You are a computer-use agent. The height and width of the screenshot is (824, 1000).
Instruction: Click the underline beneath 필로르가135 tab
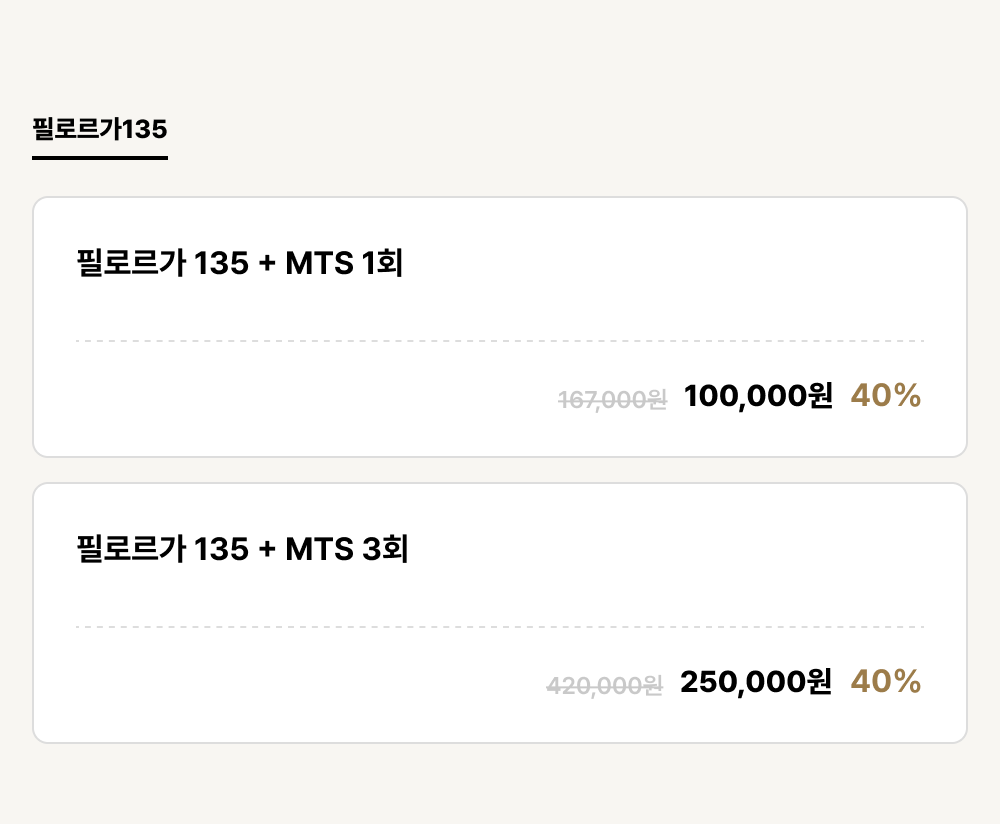point(100,158)
